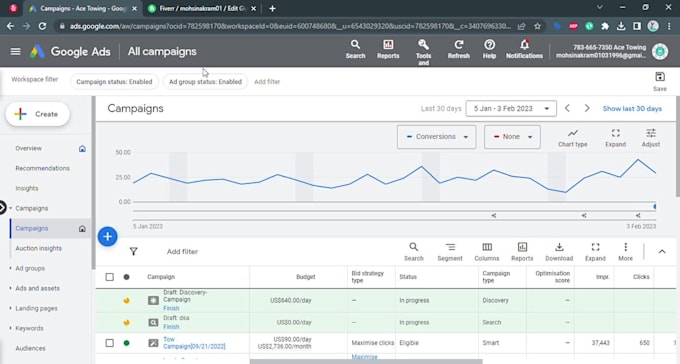Click the green status dot of Tow Campaign
The width and height of the screenshot is (680, 364).
(126, 343)
